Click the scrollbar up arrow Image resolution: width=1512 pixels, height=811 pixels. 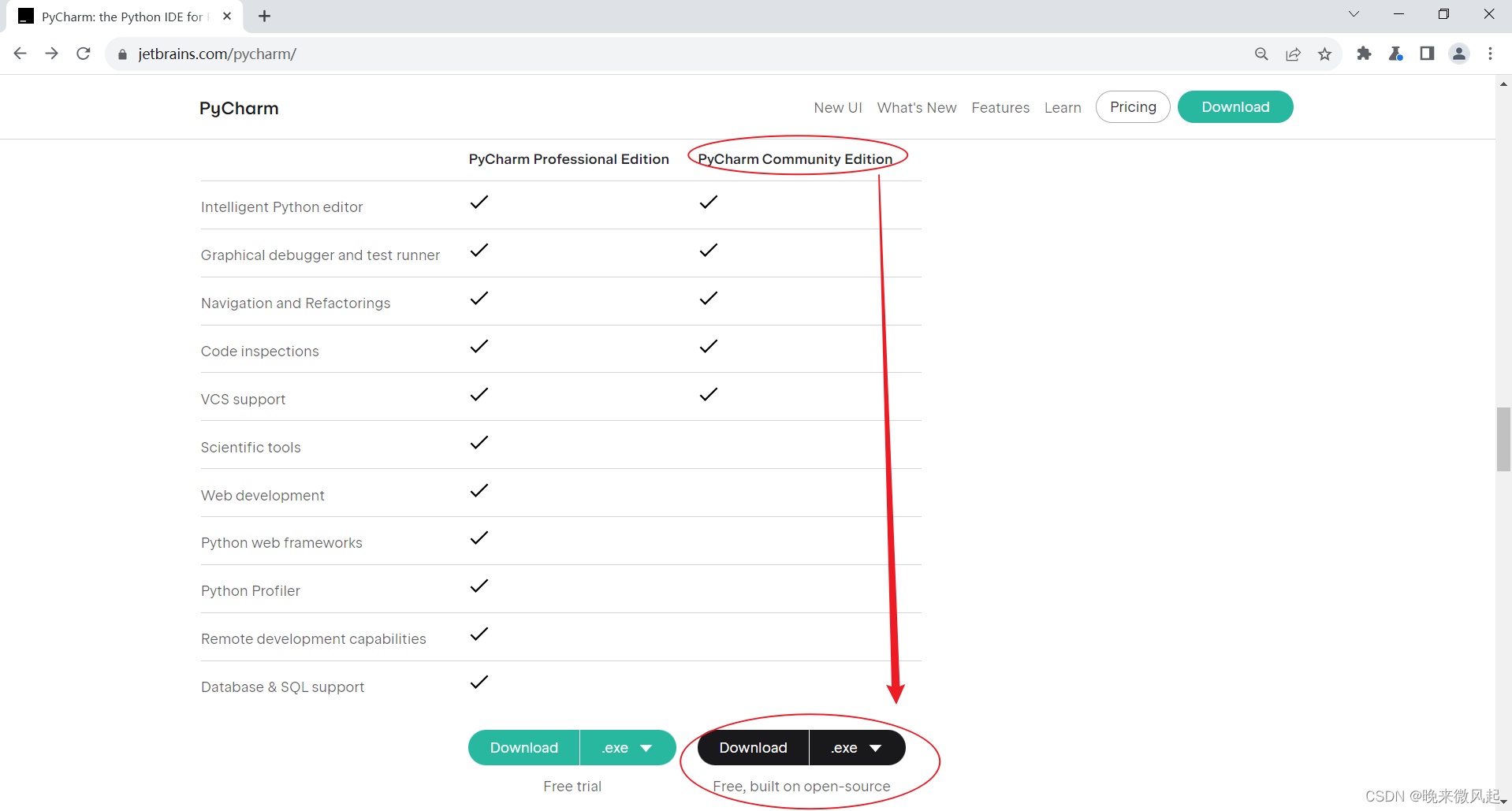(x=1503, y=83)
